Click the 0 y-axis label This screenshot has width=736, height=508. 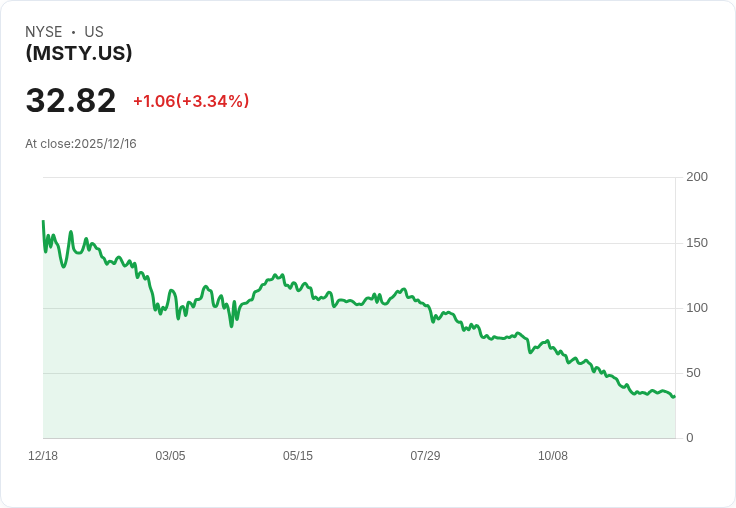(689, 438)
